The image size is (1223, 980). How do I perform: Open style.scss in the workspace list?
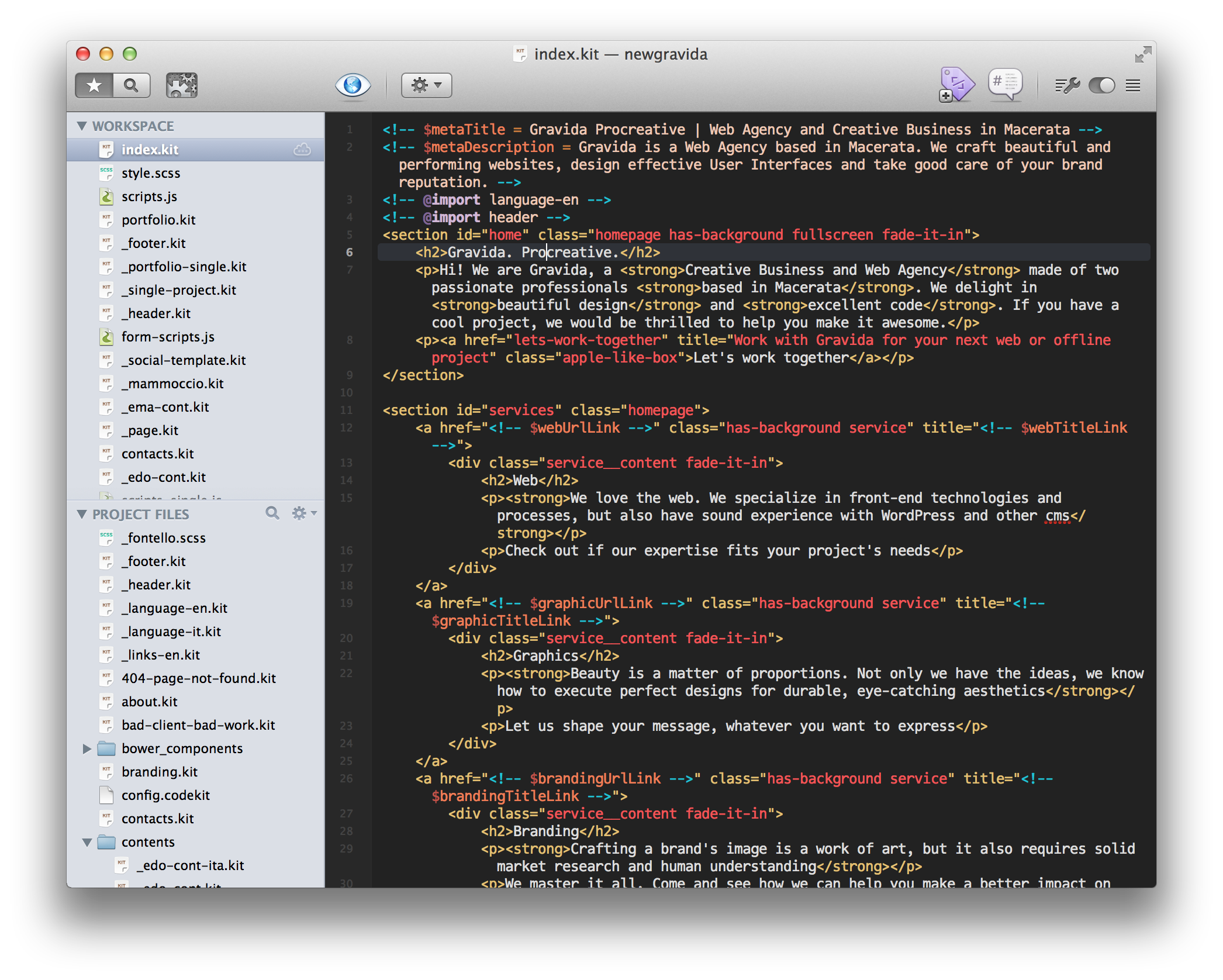click(x=151, y=173)
